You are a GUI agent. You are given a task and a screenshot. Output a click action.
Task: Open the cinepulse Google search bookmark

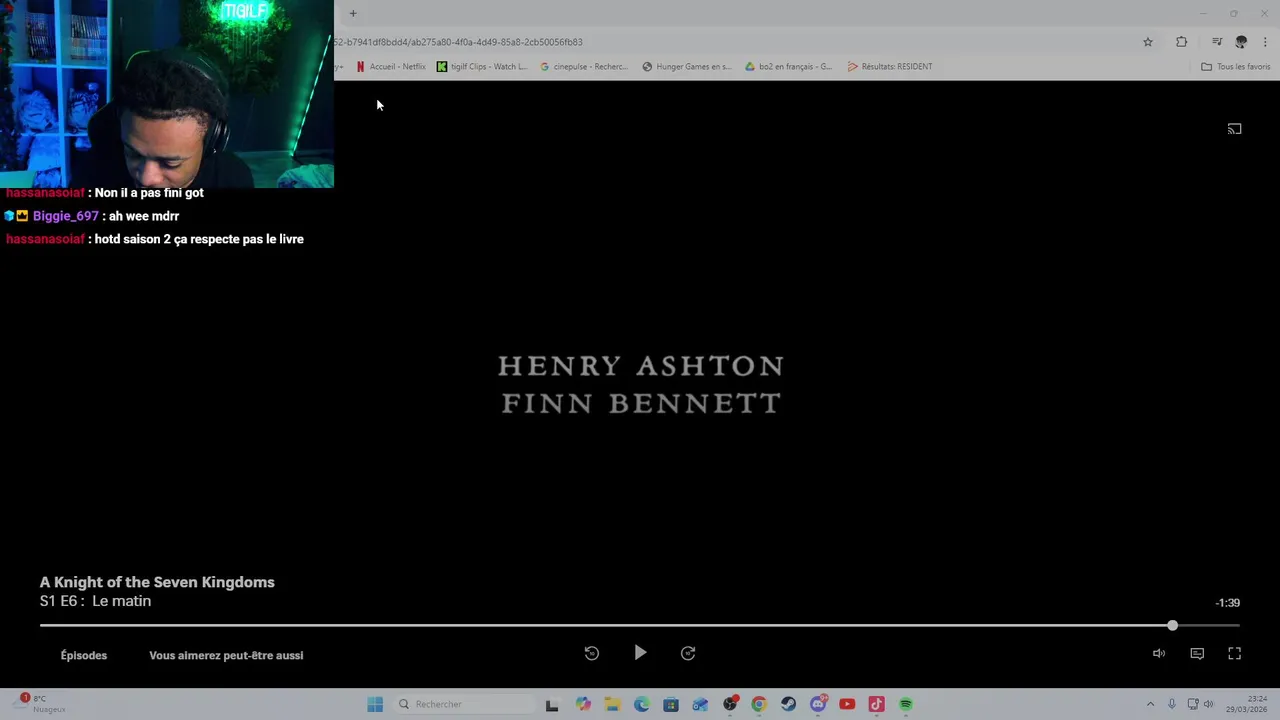tap(584, 67)
